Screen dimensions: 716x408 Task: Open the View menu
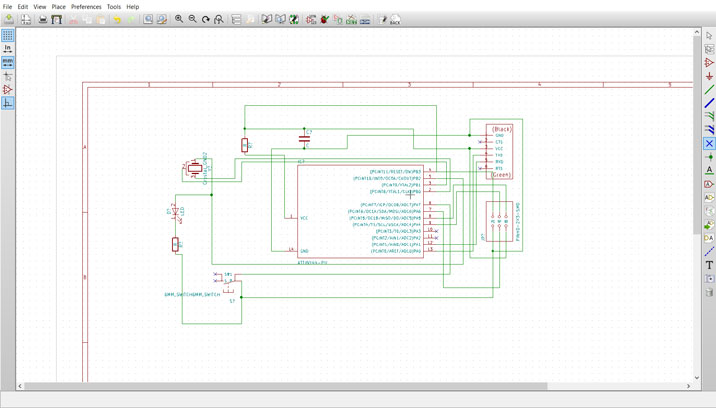(40, 7)
